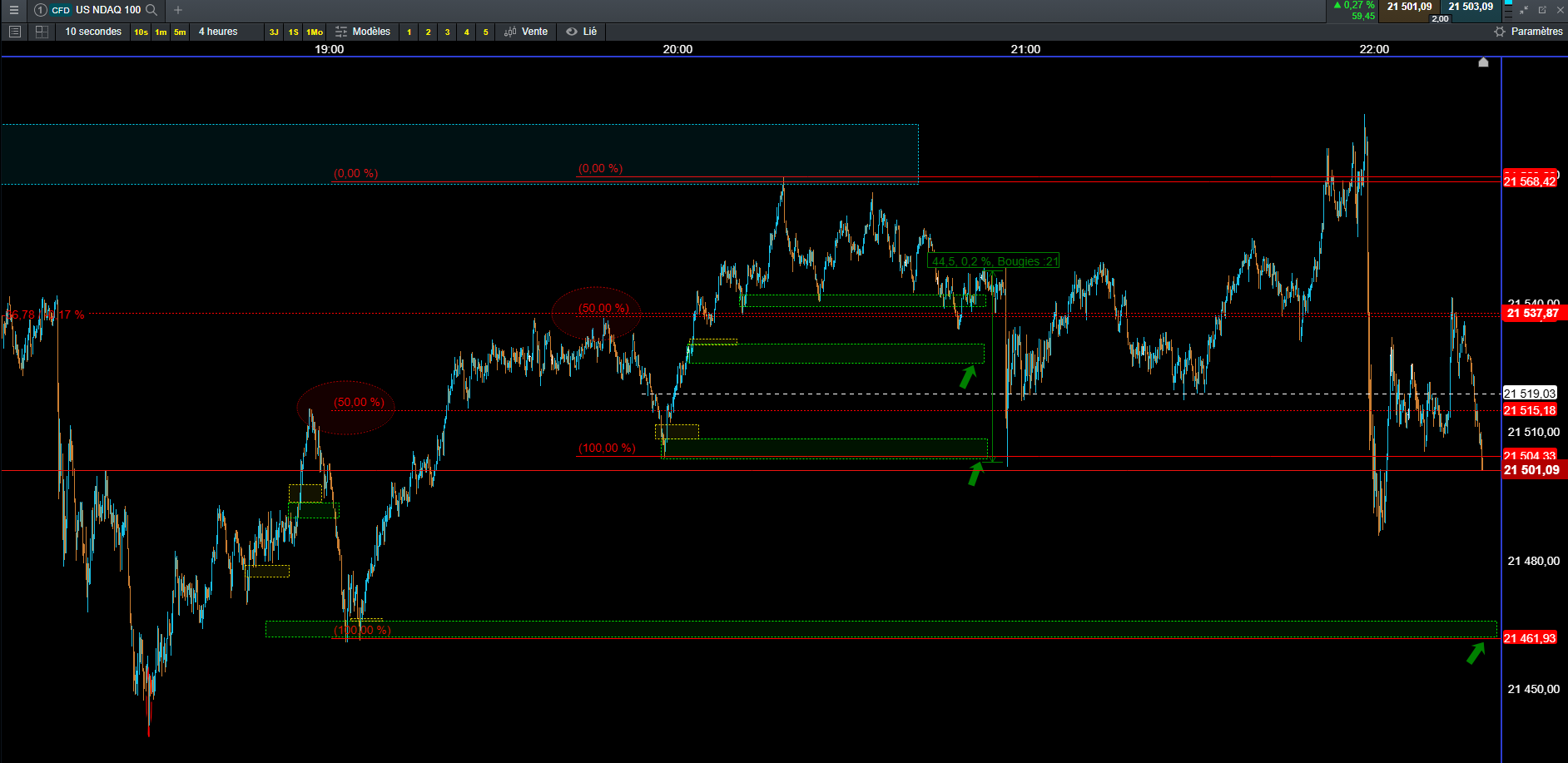Click the buy price 21 503,09
This screenshot has width=1568, height=763.
[x=1471, y=7]
